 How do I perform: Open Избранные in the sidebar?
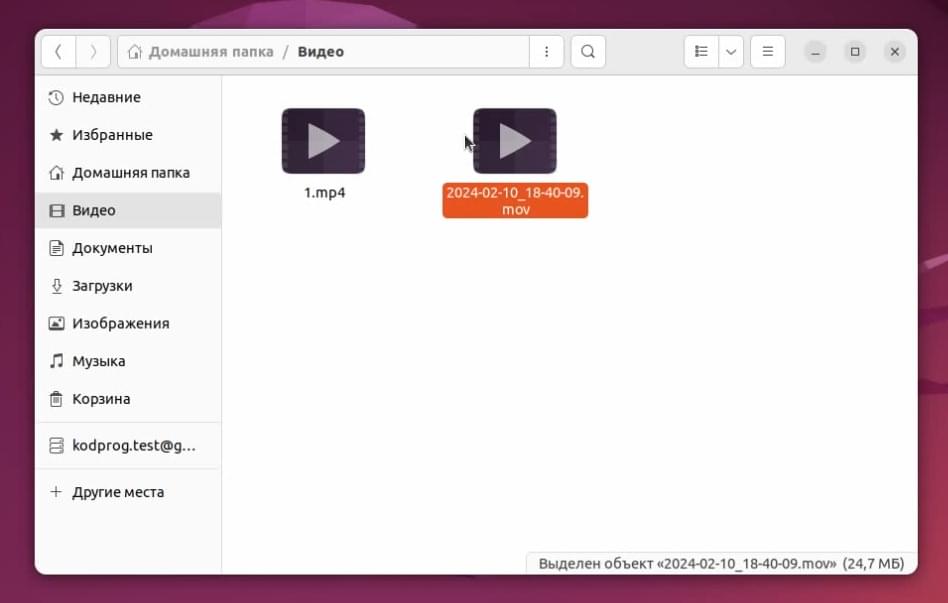(x=128, y=135)
